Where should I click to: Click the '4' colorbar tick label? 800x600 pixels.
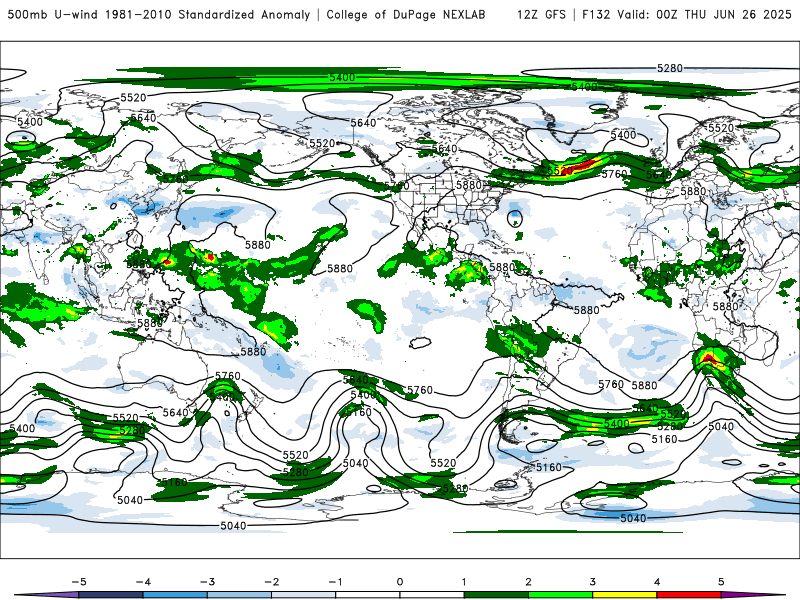tap(657, 582)
